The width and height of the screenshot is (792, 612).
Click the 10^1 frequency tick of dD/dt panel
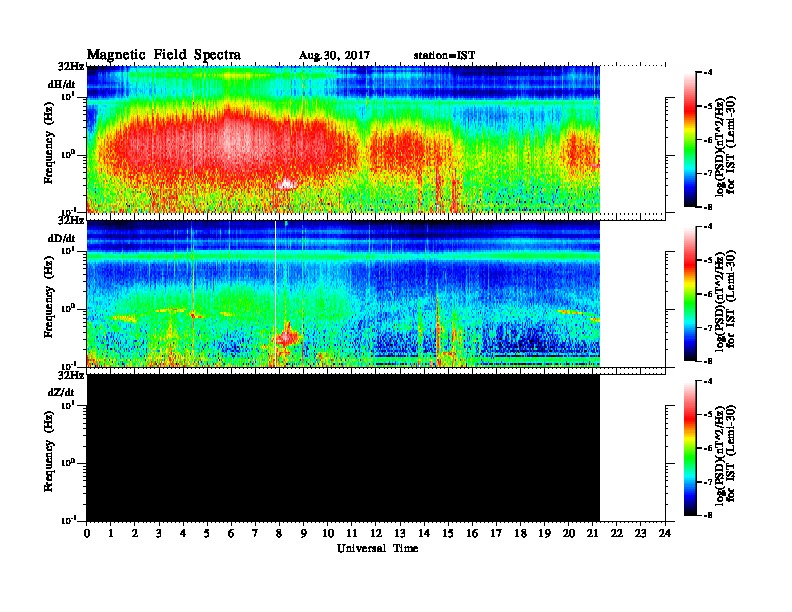click(x=68, y=251)
